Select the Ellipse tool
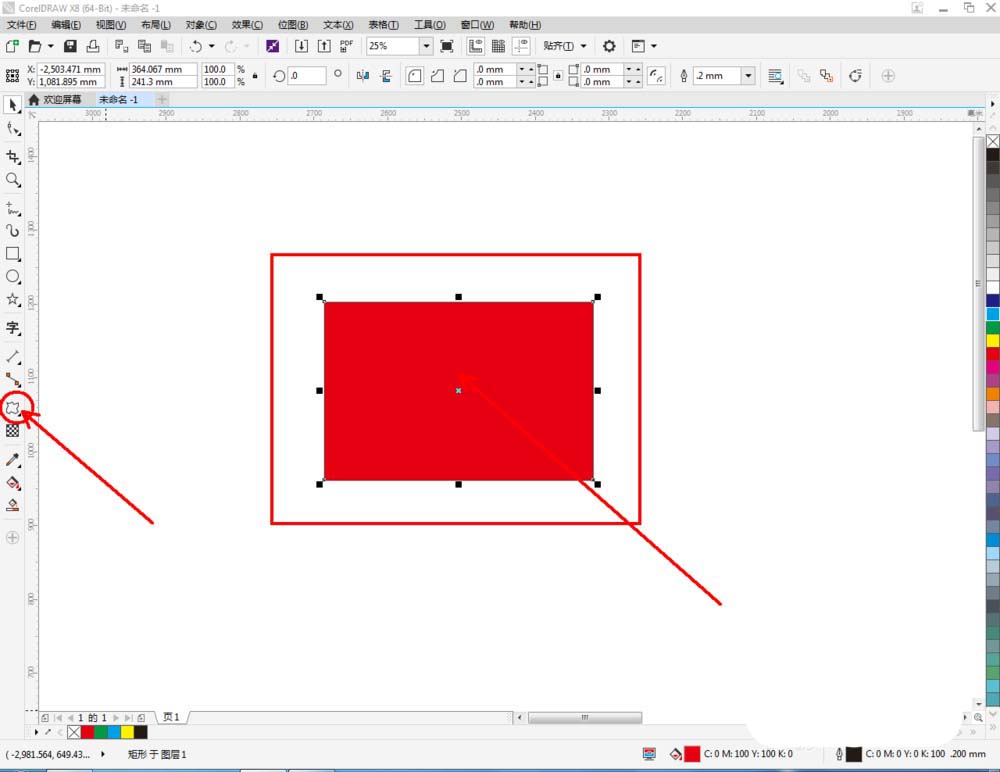Image resolution: width=1000 pixels, height=772 pixels. tap(13, 276)
